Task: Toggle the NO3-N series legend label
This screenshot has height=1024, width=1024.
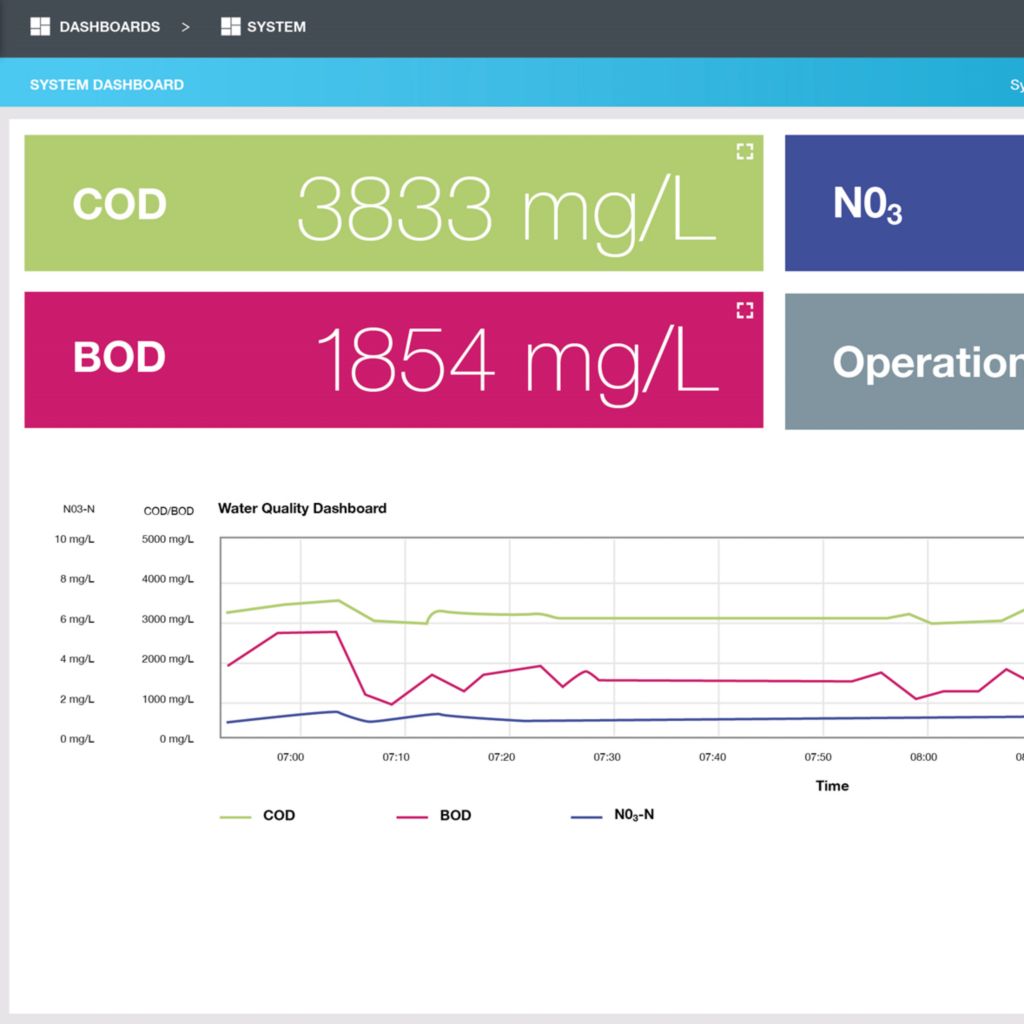Action: tap(634, 815)
